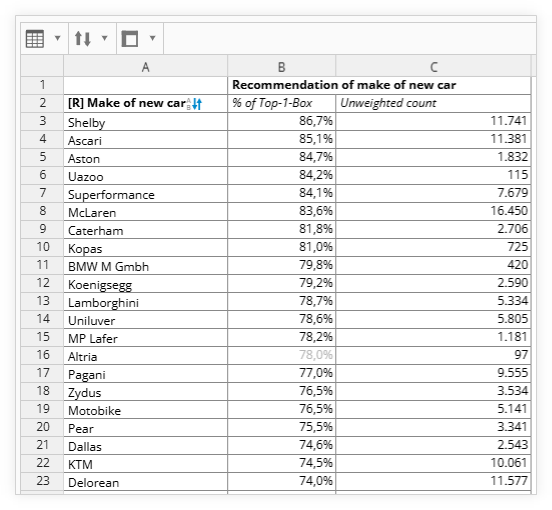Select column B header
This screenshot has width=552, height=510.
(x=281, y=67)
